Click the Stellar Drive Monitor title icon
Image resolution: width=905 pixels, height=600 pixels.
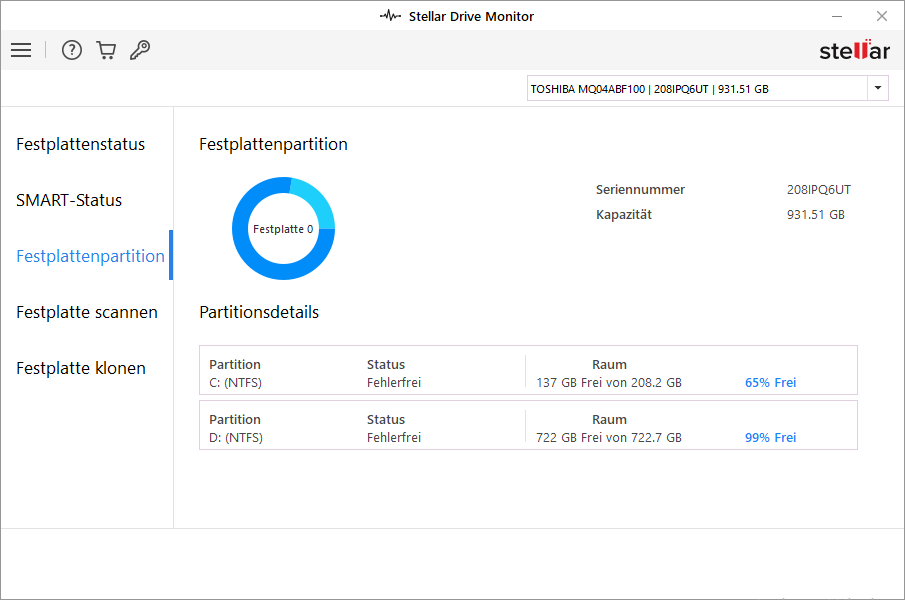click(x=391, y=16)
